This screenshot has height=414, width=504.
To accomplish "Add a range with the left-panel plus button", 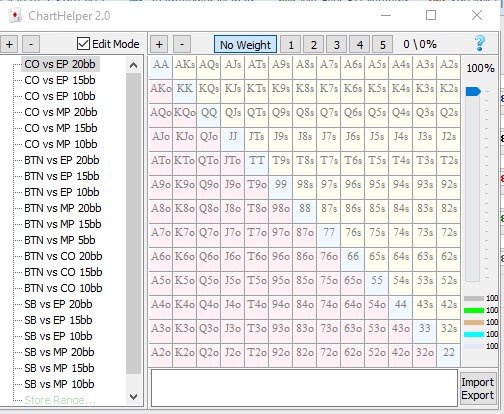I will [9, 44].
